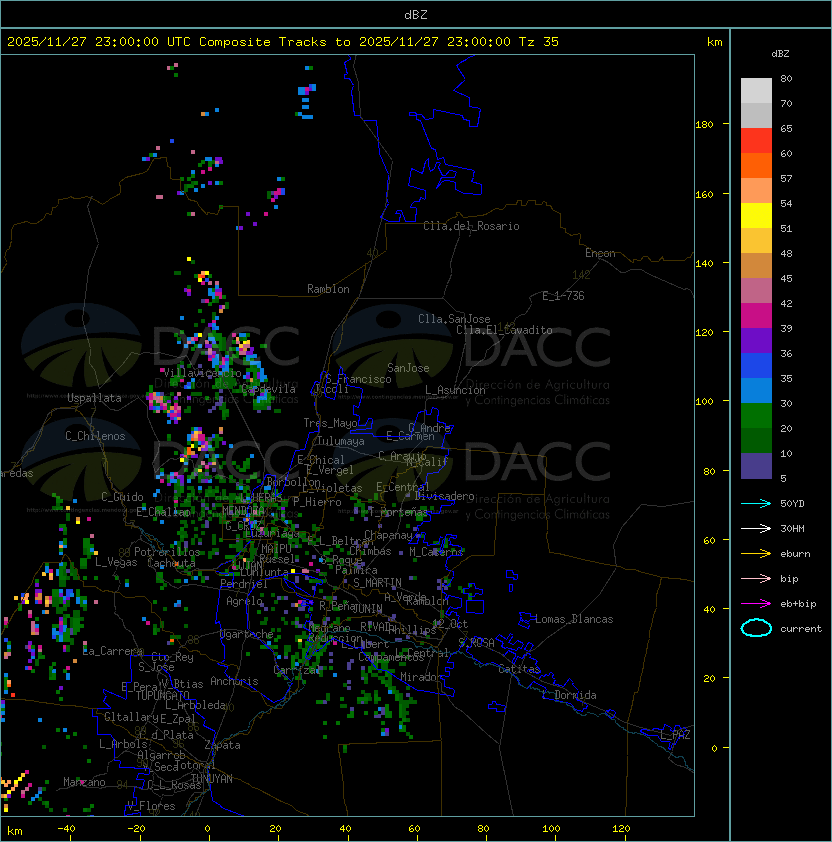
Task: Click the cyan ellipse 'current' legend icon
Action: (756, 628)
